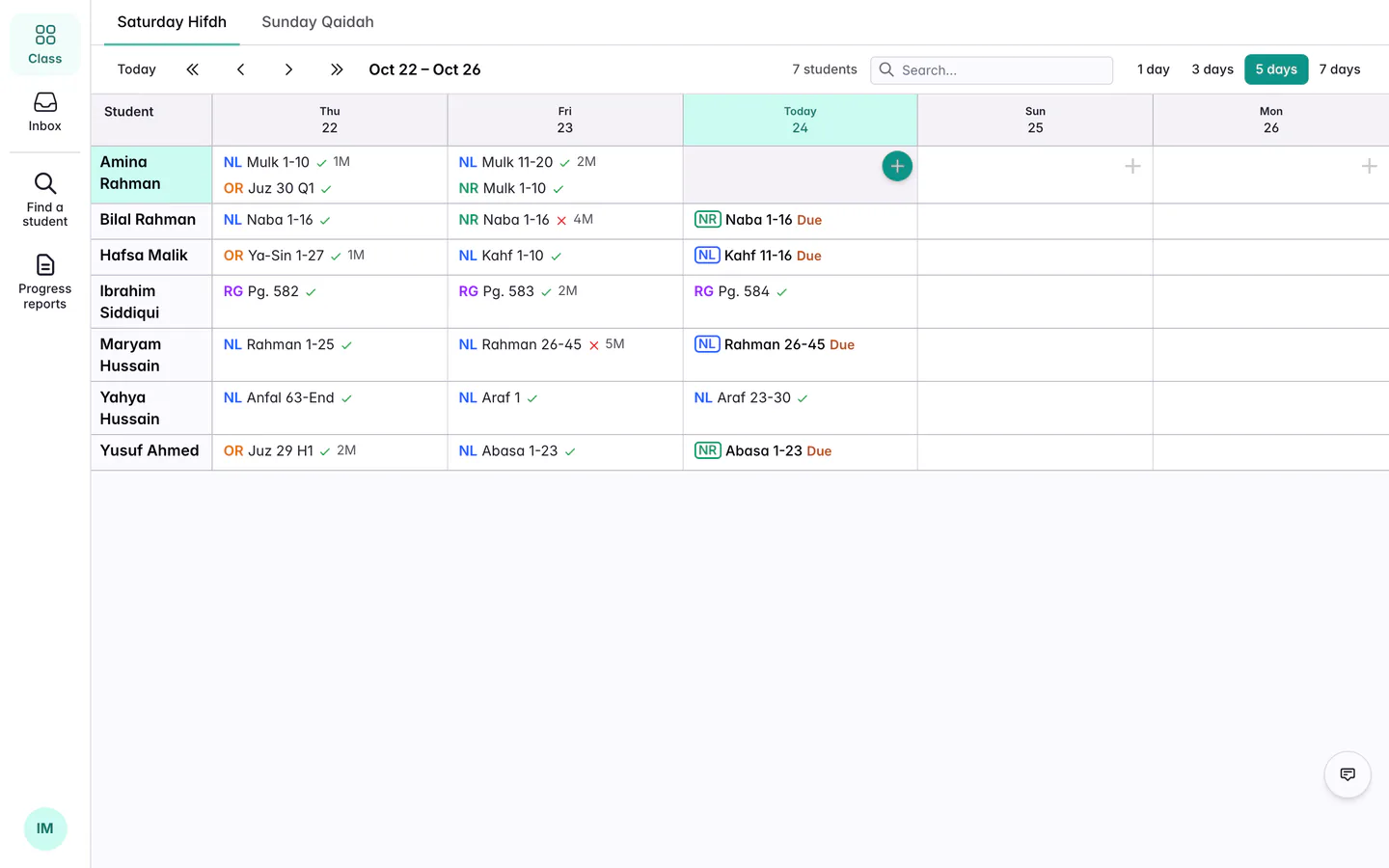
Task: Open the IM user profile avatar
Action: [45, 828]
